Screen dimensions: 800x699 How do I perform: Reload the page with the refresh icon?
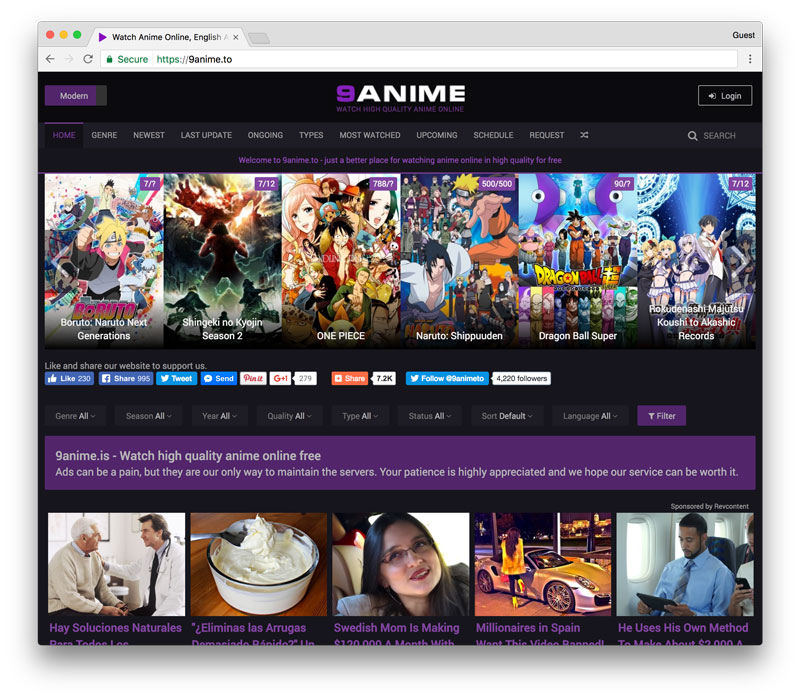pos(88,59)
